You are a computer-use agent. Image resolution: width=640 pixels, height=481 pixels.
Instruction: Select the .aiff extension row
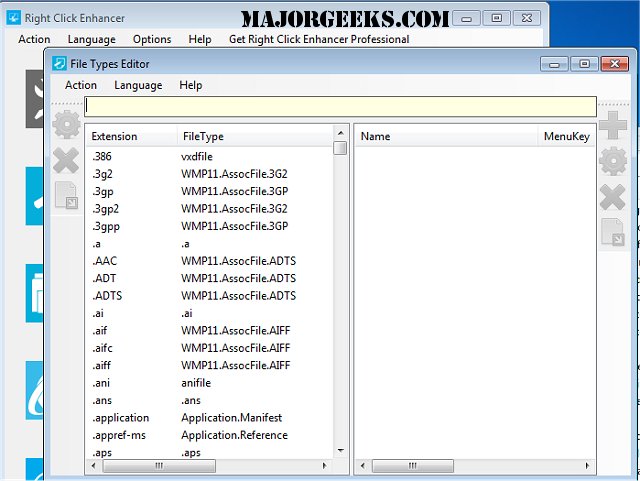click(210, 365)
